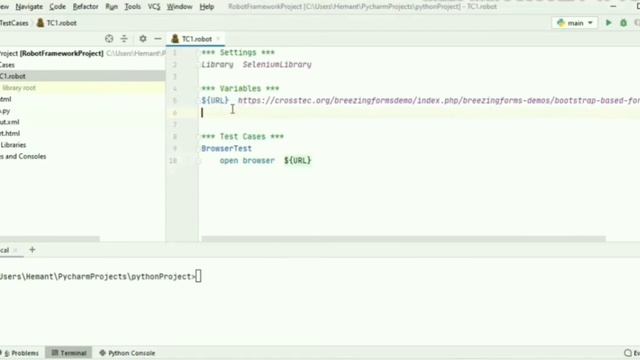Add a new terminal session tab
Viewport: 640px width, 360px height.
[x=32, y=250]
